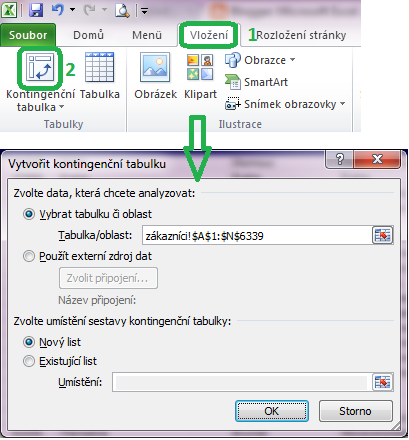Click the Excel application icon
Image resolution: width=409 pixels, height=440 pixels.
[x=9, y=10]
